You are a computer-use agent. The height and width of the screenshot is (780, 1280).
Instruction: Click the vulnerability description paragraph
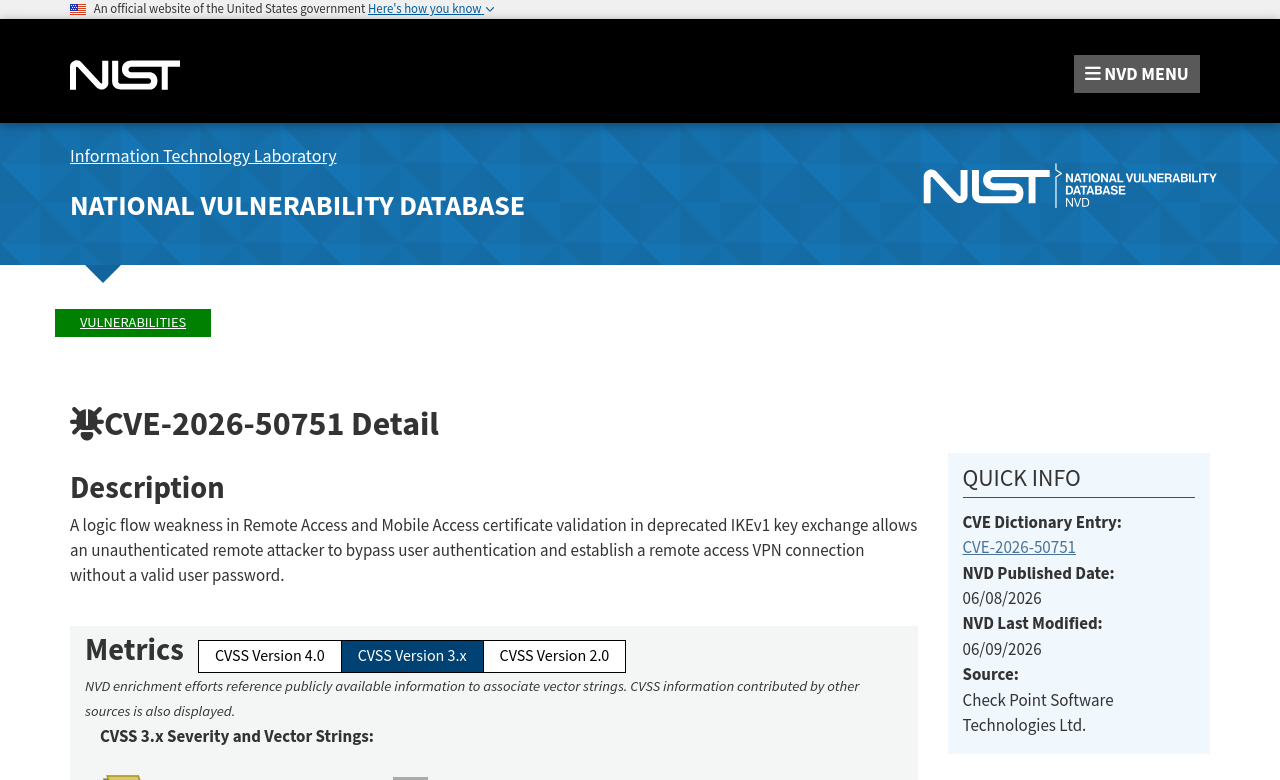click(x=494, y=551)
